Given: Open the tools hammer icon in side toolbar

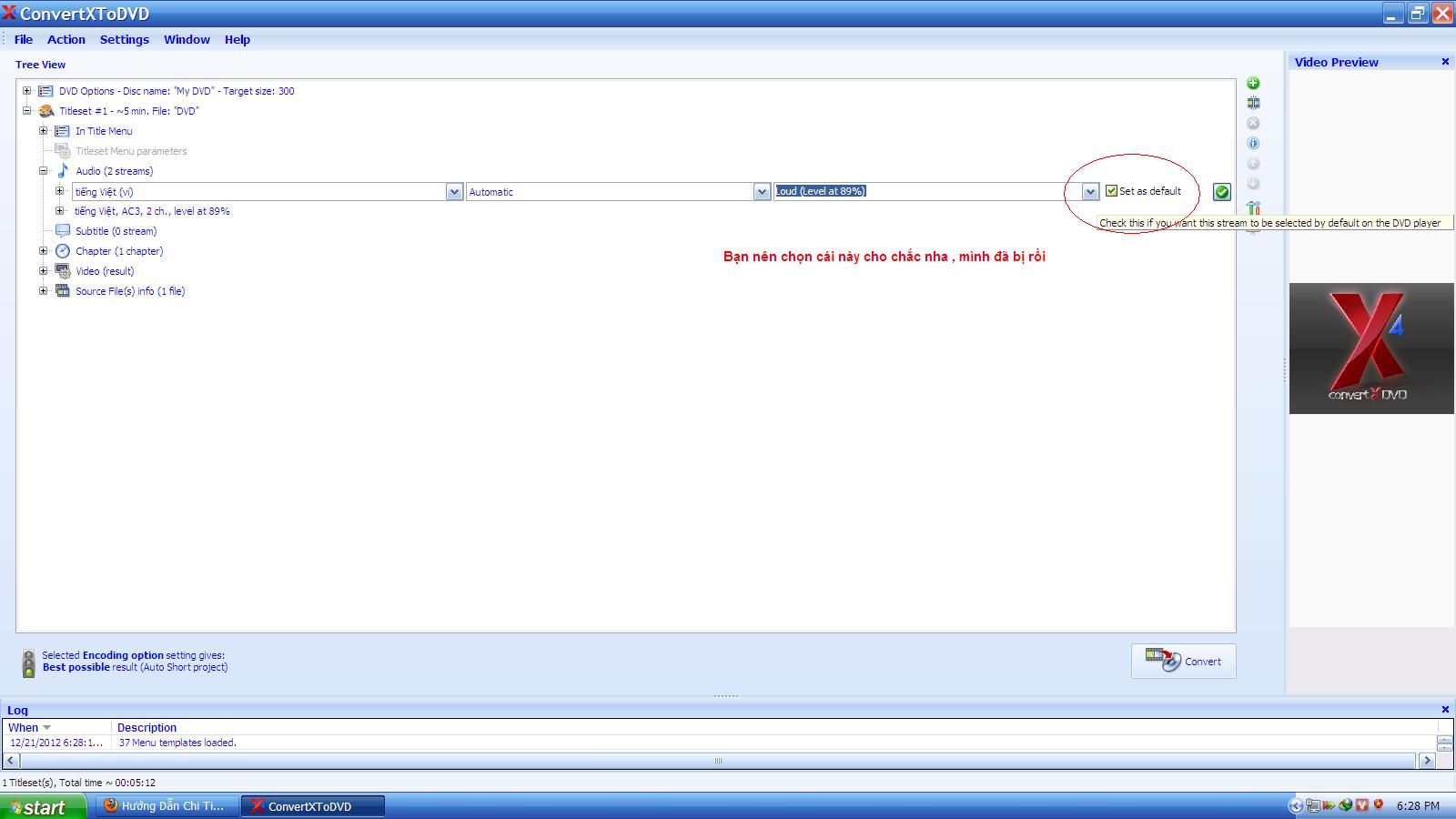Looking at the screenshot, I should tap(1253, 207).
